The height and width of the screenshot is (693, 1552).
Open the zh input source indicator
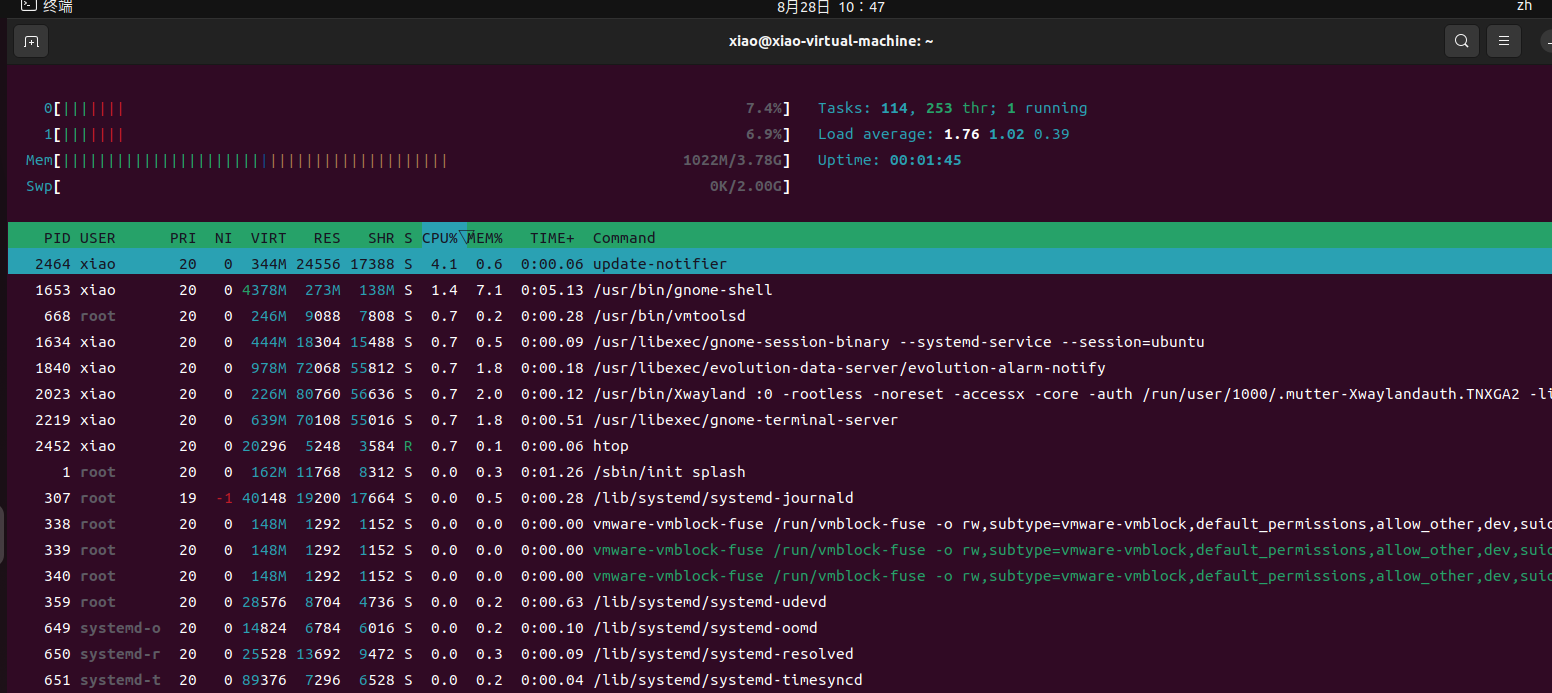point(1524,6)
